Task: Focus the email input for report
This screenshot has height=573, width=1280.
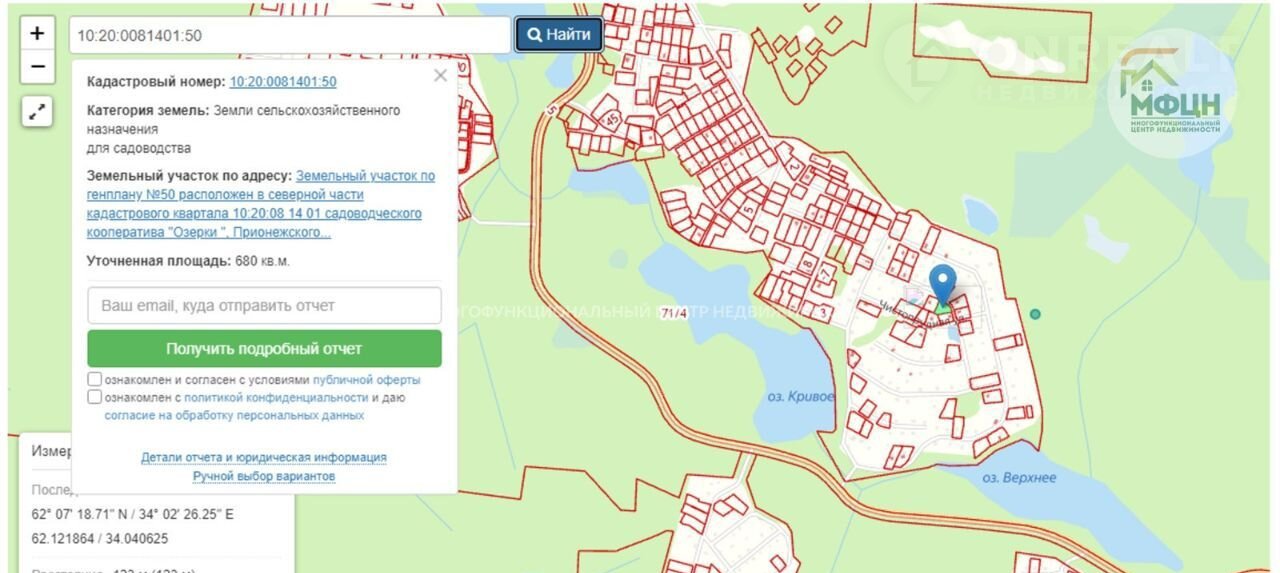Action: tap(264, 306)
